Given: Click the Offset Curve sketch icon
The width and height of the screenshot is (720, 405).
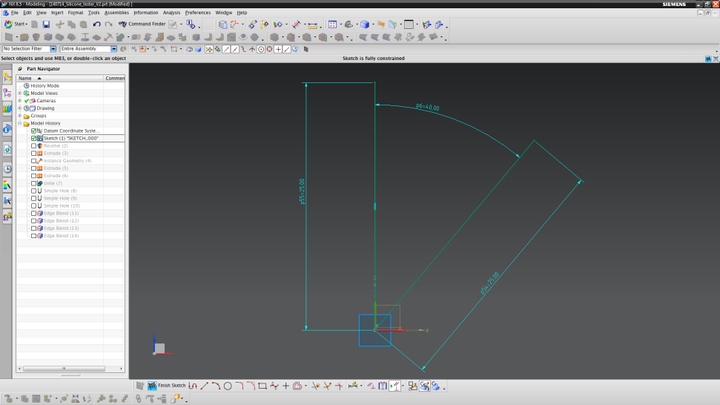Looking at the screenshot, I should [x=297, y=386].
